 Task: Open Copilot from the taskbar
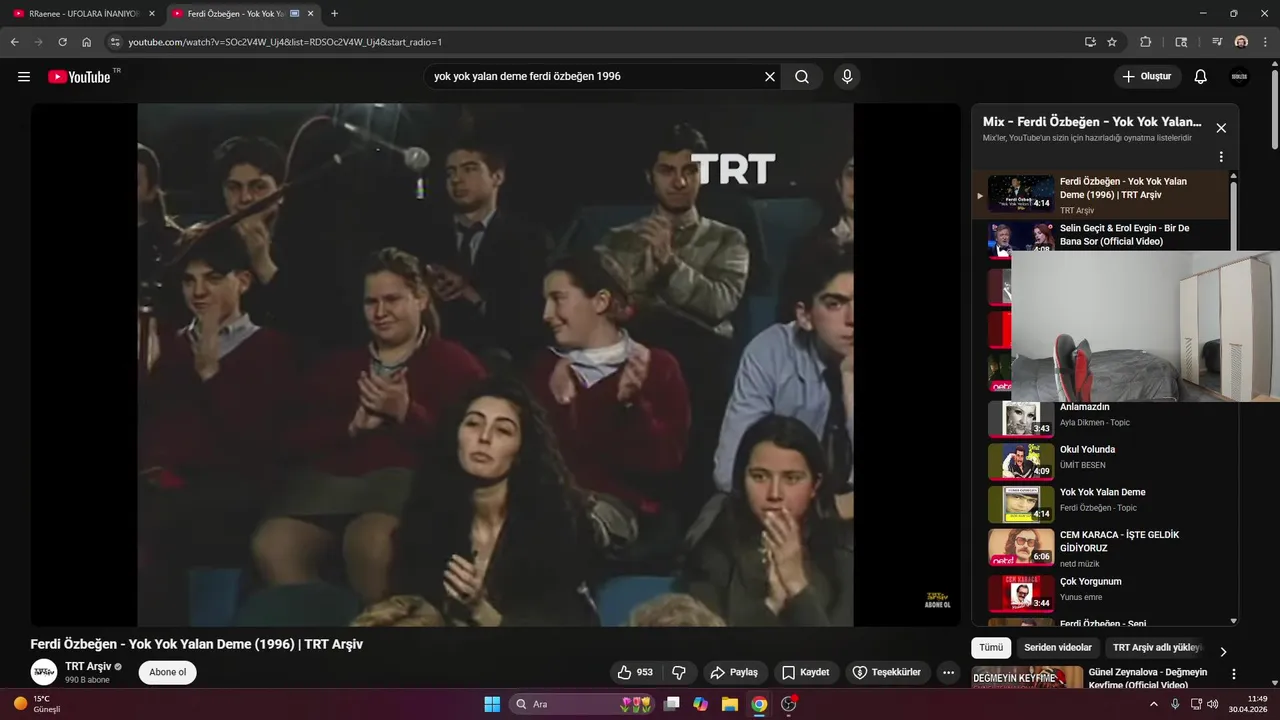(701, 704)
